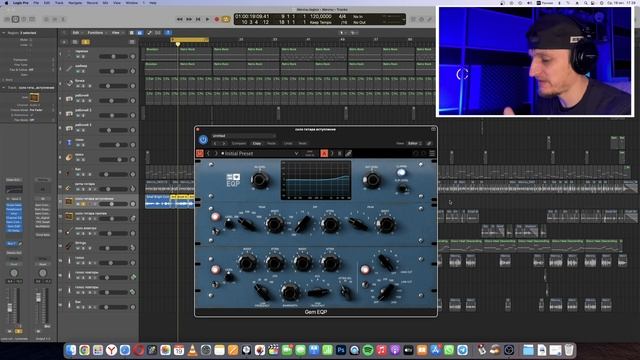Open Spotify from the dock

(368, 350)
